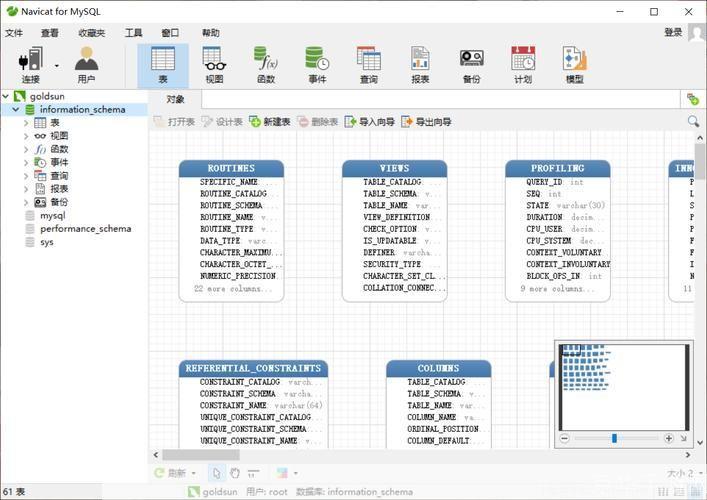Click the user avatar icon beside 登录
Viewport: 707px width, 500px height.
[x=697, y=32]
